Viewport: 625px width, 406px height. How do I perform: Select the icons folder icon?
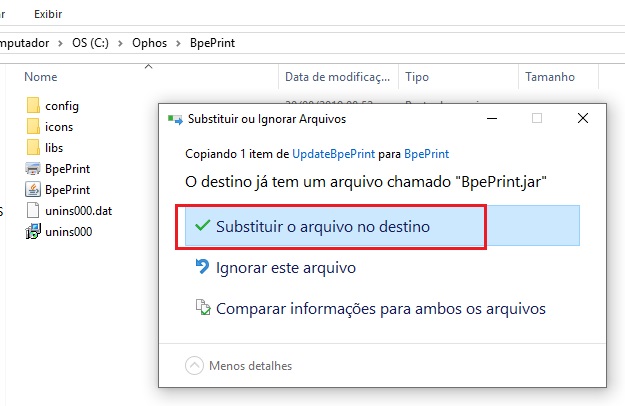point(33,127)
